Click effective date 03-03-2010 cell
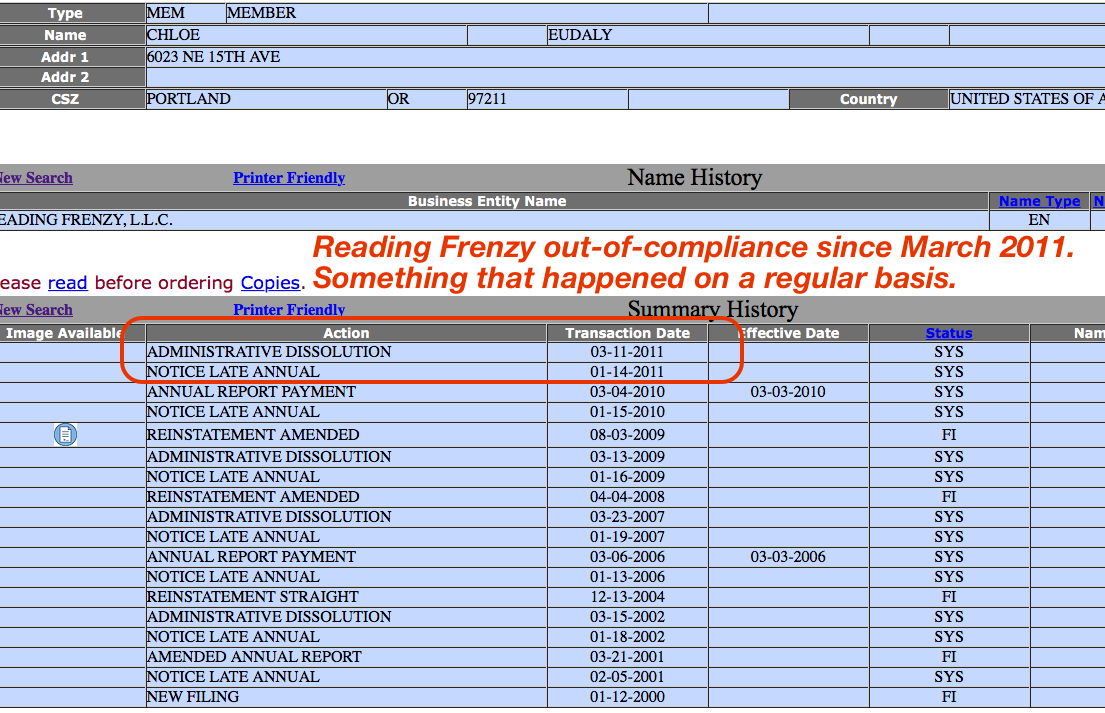 click(x=788, y=392)
